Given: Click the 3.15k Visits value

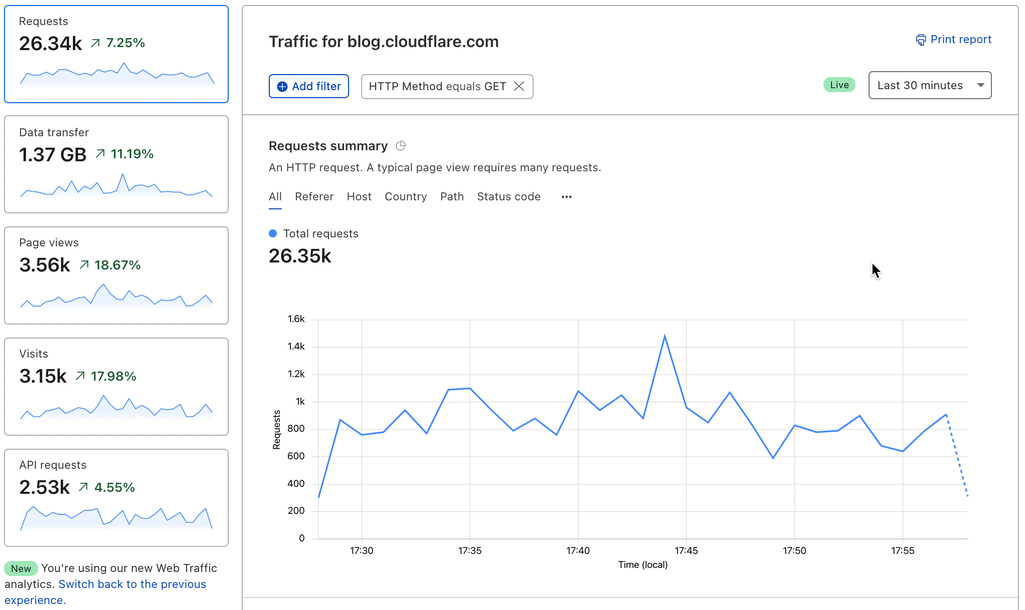Looking at the screenshot, I should [x=42, y=377].
